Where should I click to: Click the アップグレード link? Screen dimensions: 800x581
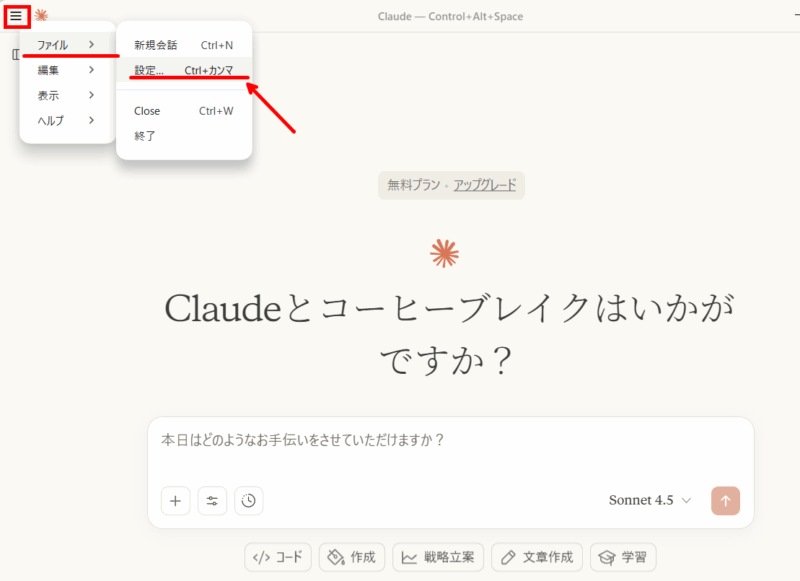click(x=485, y=185)
